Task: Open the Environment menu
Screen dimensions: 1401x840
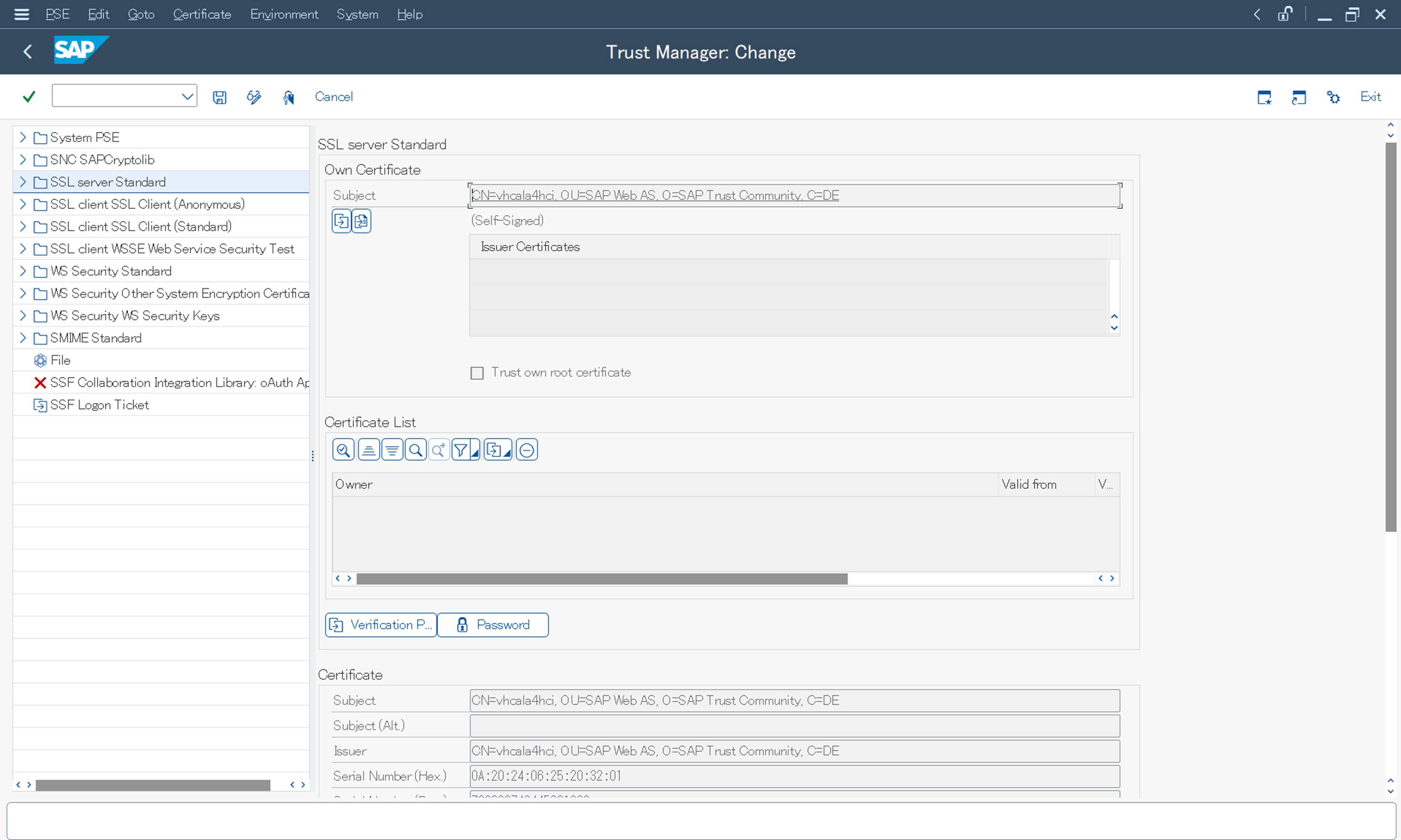Action: click(x=284, y=14)
